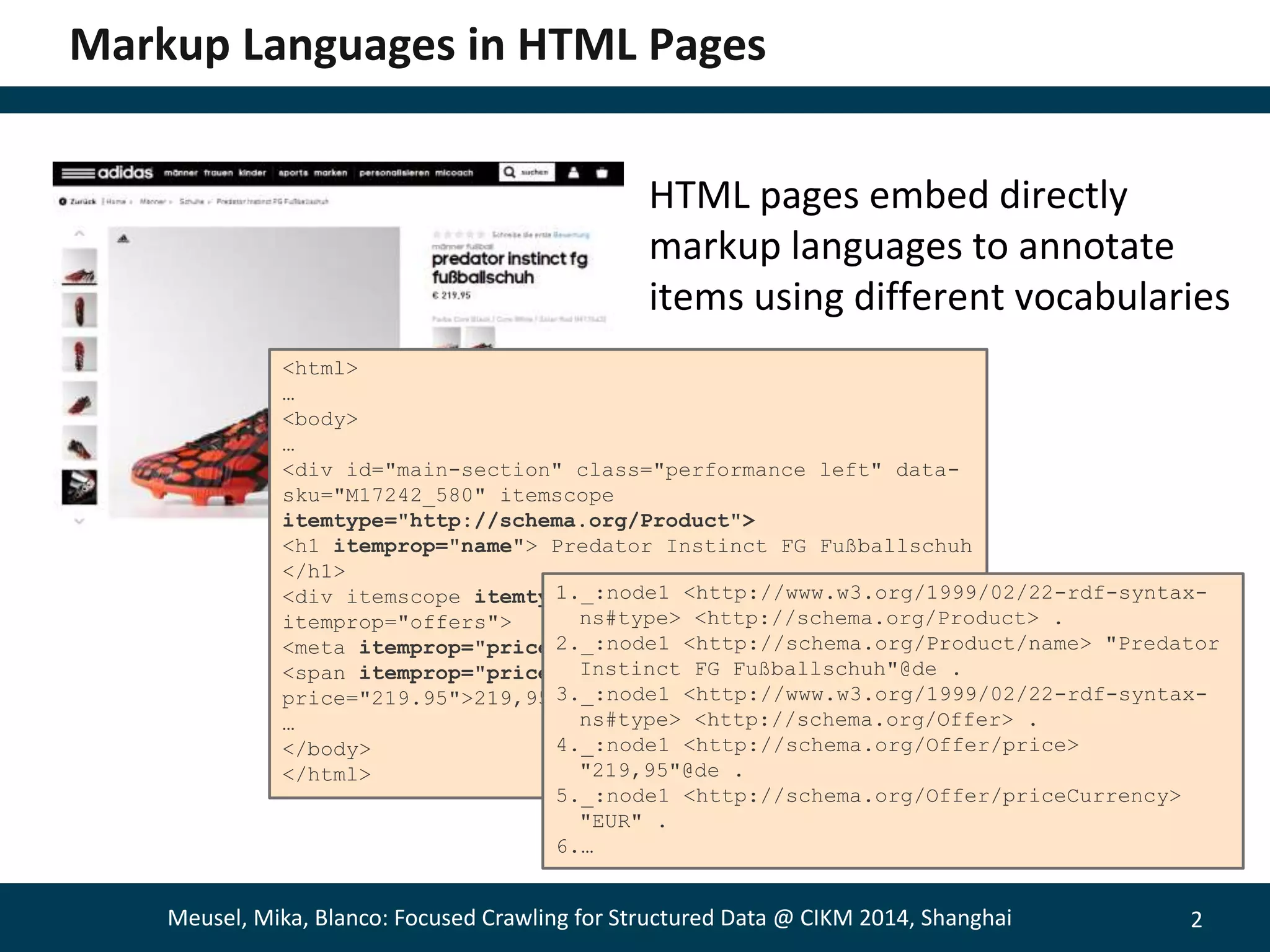
Task: Open the männer menu item
Action: [180, 173]
